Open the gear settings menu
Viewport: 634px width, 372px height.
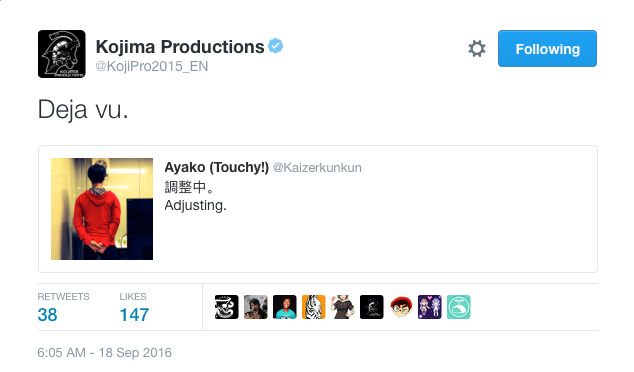tap(477, 49)
